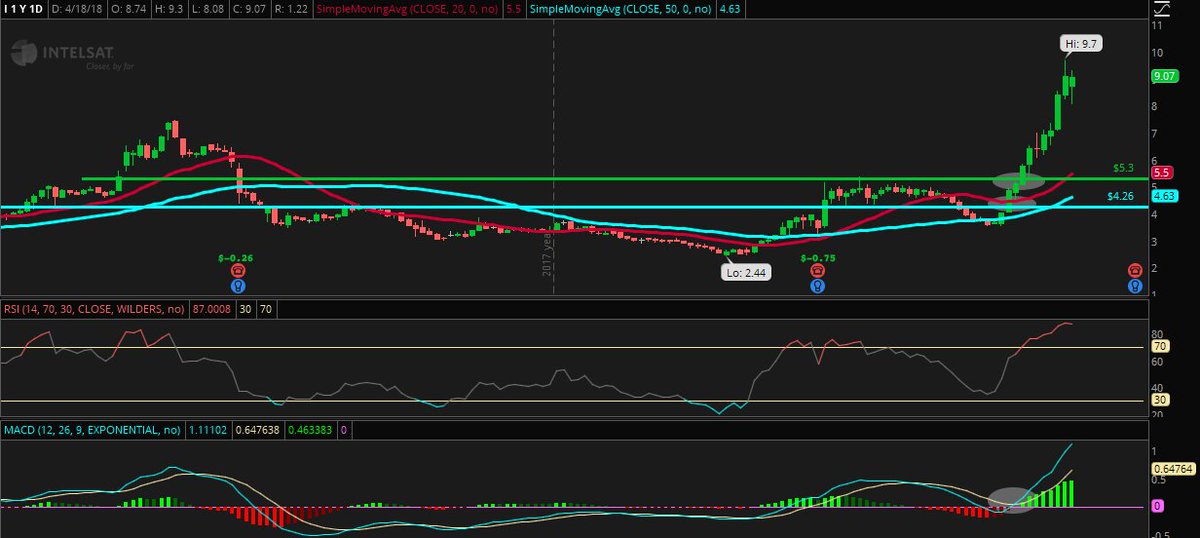Click the RSI value 87.0008
The width and height of the screenshot is (1200, 538).
pos(210,310)
